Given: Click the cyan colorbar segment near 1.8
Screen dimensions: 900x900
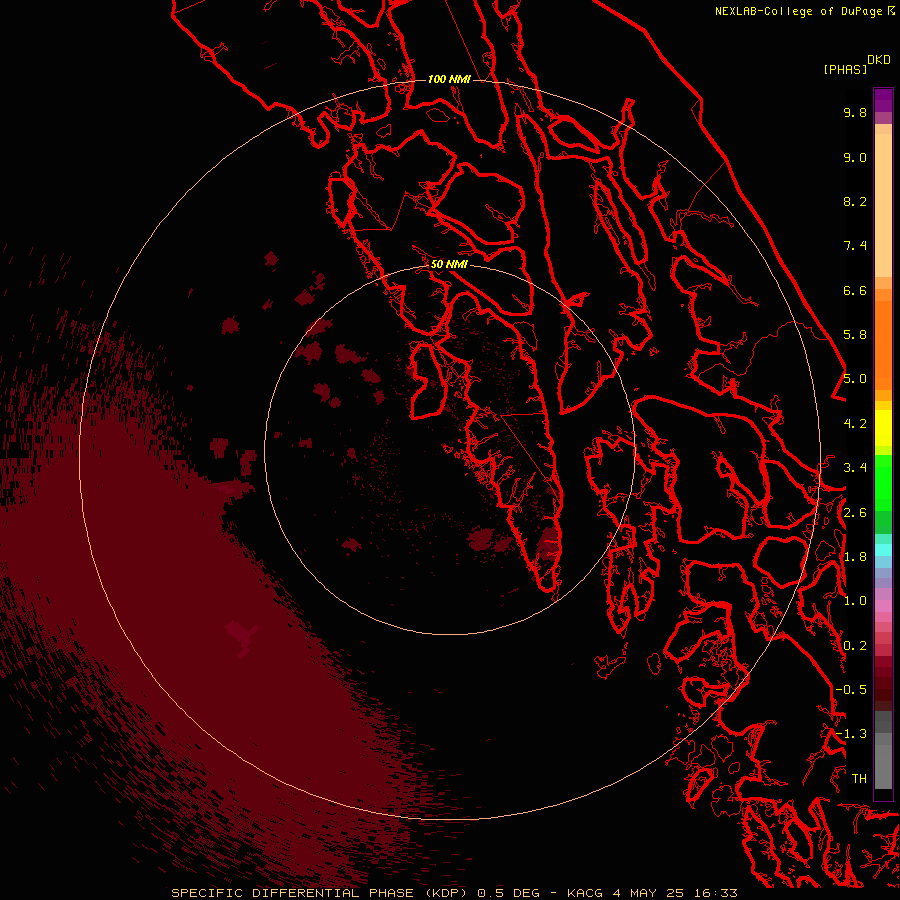Looking at the screenshot, I should pyautogui.click(x=883, y=550).
